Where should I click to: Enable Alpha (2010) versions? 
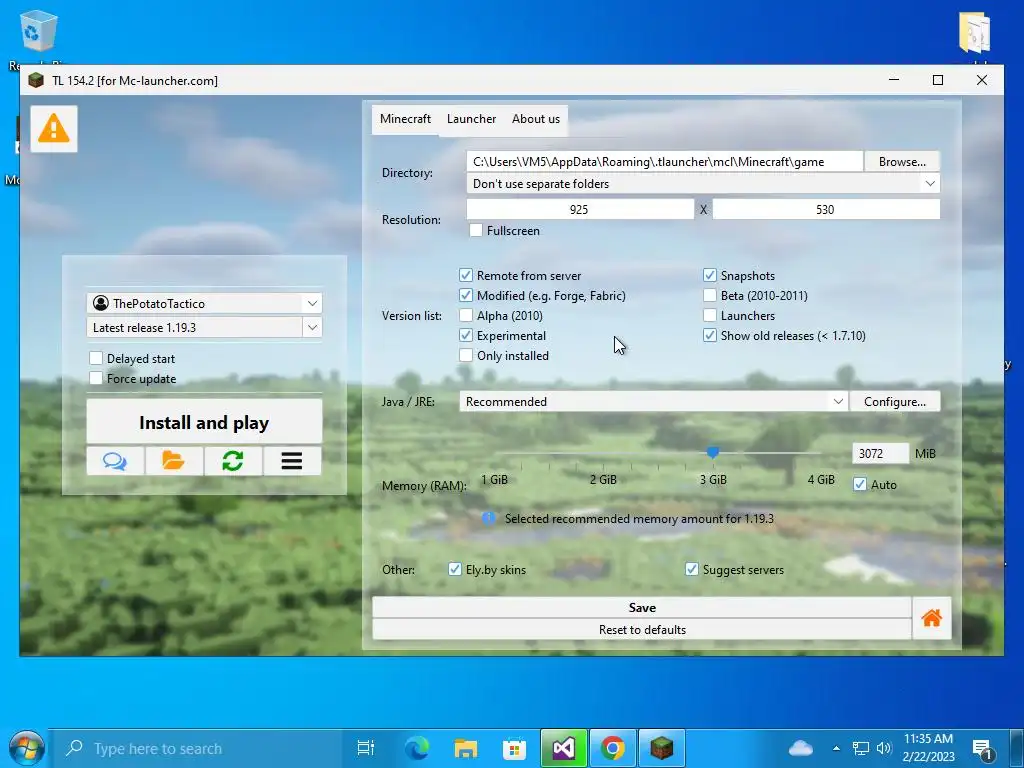pos(466,315)
